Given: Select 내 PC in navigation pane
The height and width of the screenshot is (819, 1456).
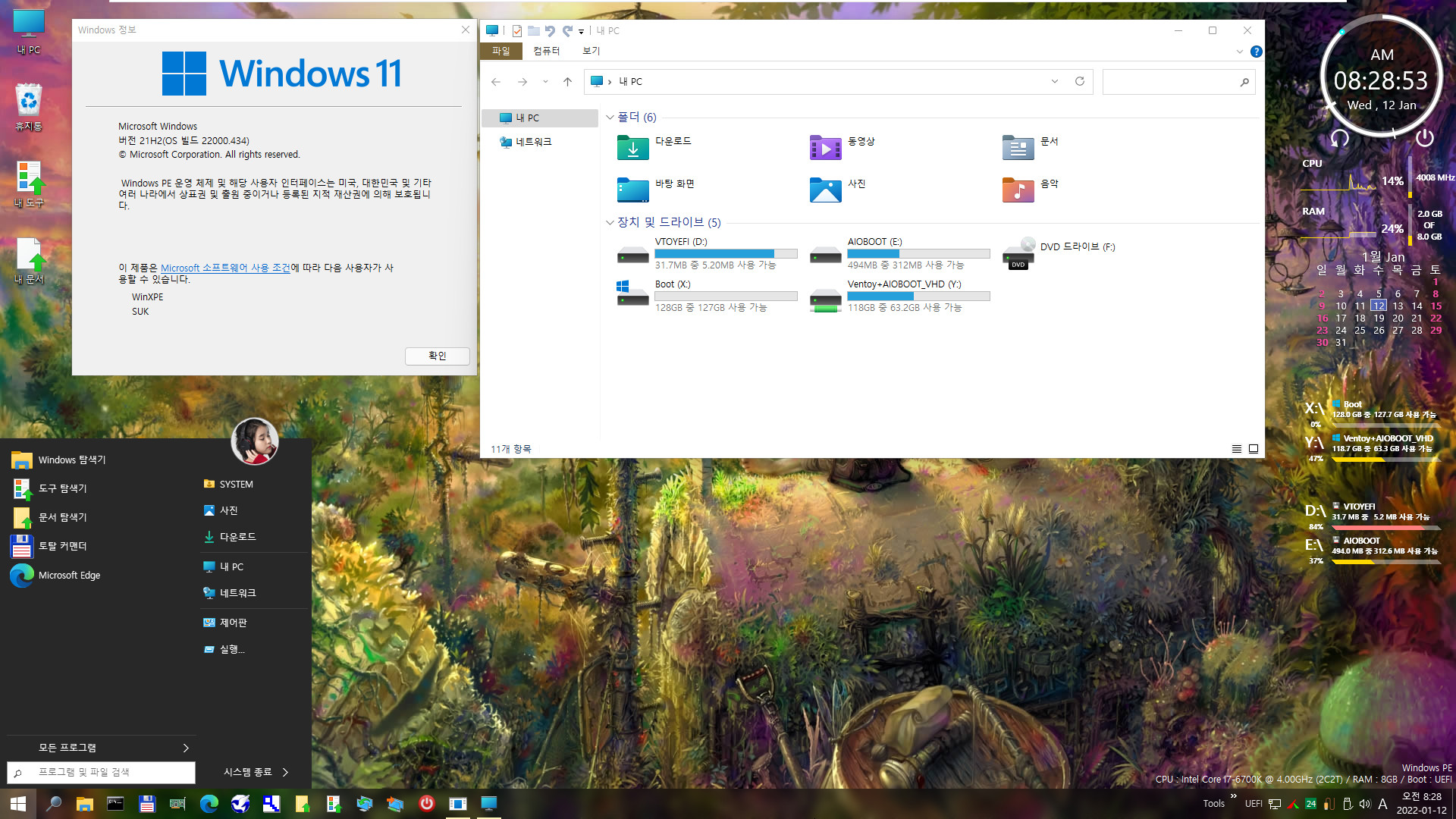Looking at the screenshot, I should [540, 118].
